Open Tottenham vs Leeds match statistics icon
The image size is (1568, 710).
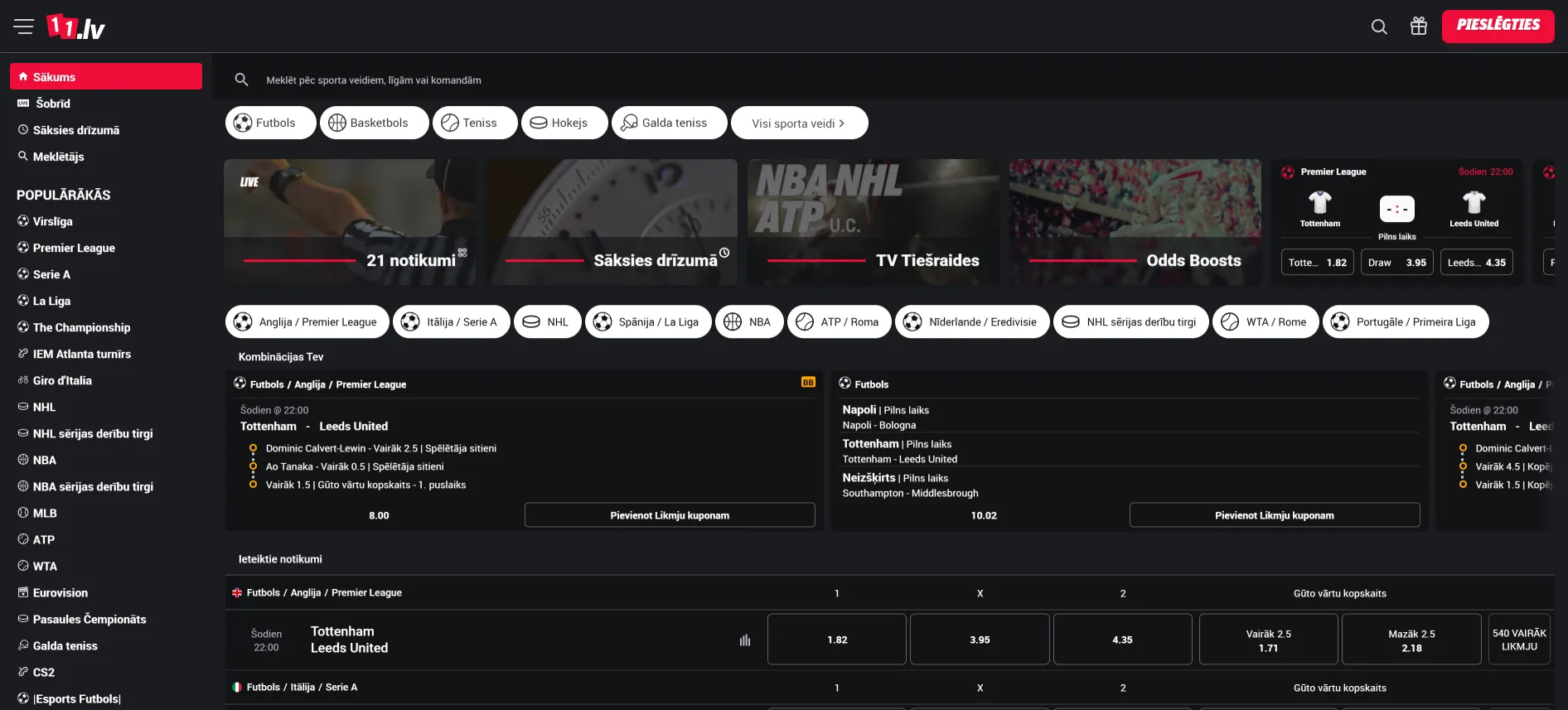pyautogui.click(x=745, y=640)
